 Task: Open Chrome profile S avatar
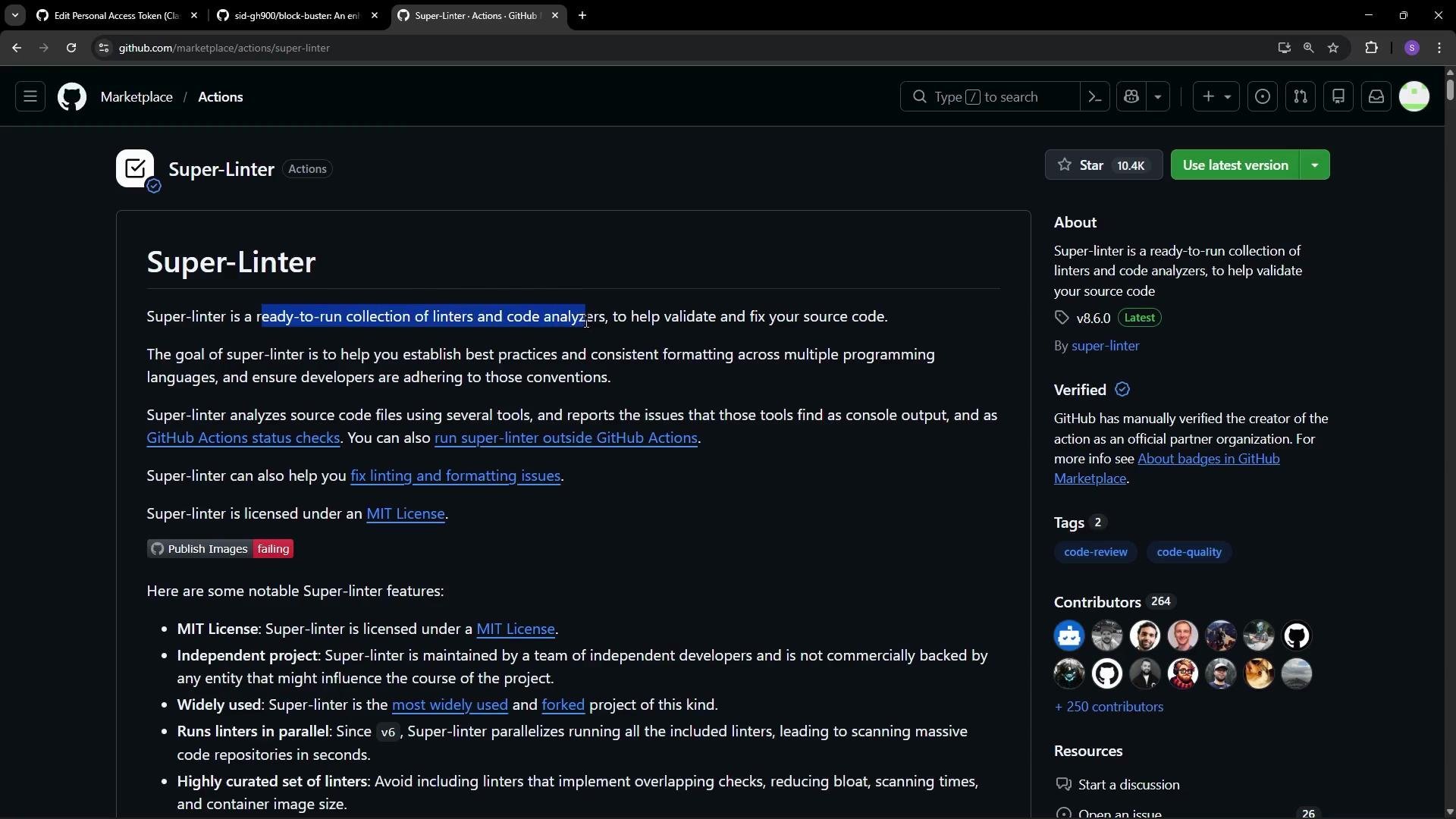click(x=1412, y=48)
